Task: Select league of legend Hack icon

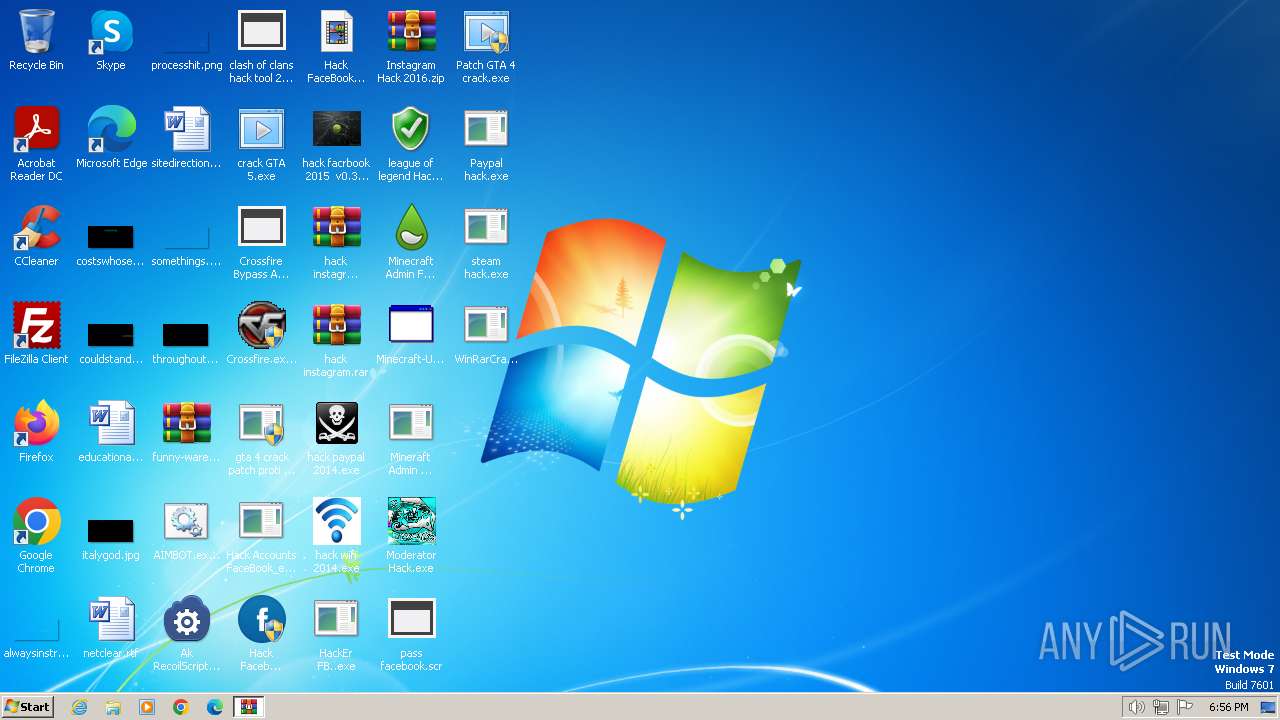Action: tap(411, 130)
